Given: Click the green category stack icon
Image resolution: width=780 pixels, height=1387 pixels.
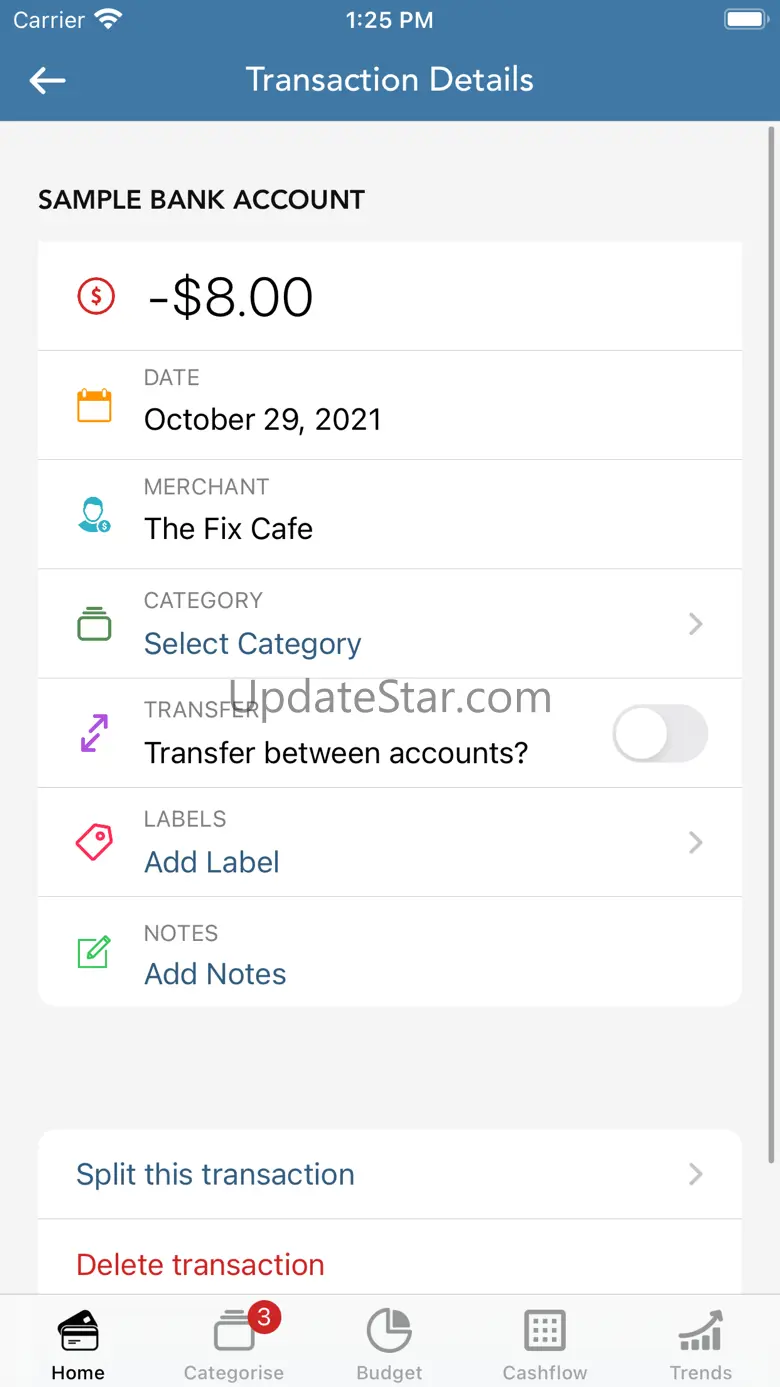Looking at the screenshot, I should tap(95, 624).
